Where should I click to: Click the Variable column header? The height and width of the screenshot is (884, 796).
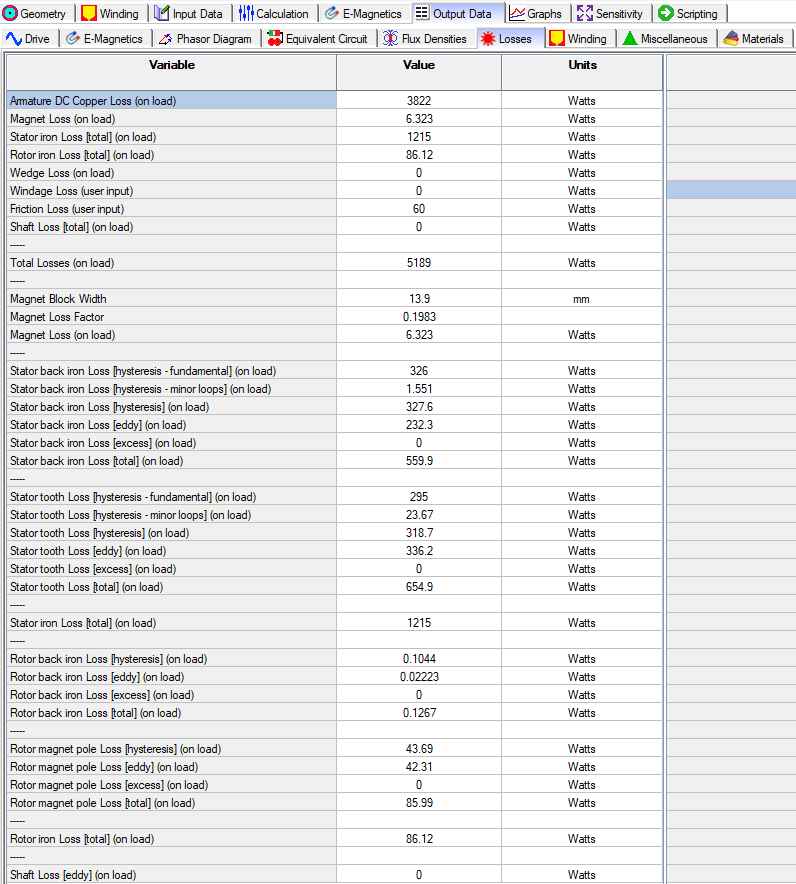click(171, 72)
